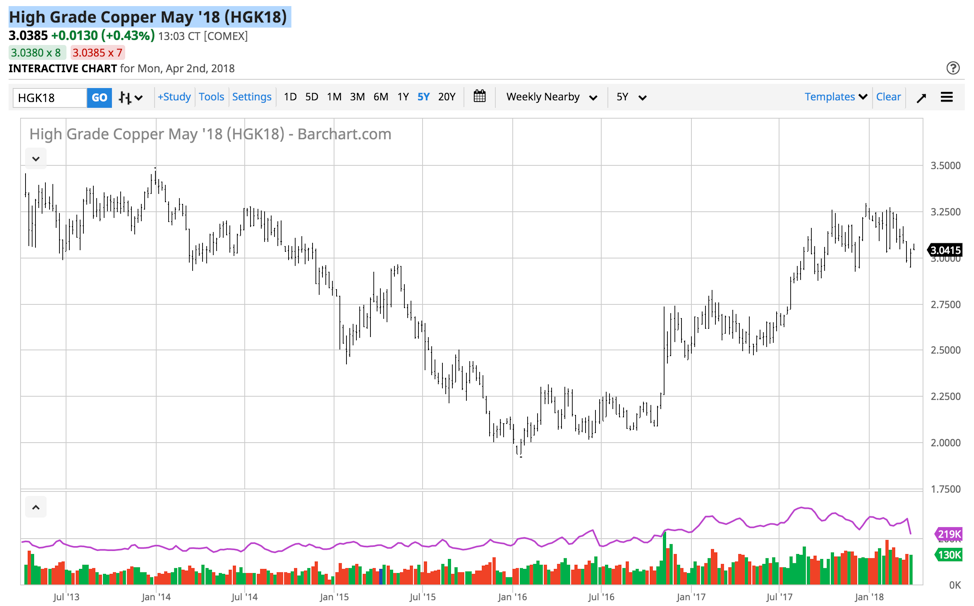Open chart studies with the +Study icon
The image size is (974, 606).
tap(176, 96)
